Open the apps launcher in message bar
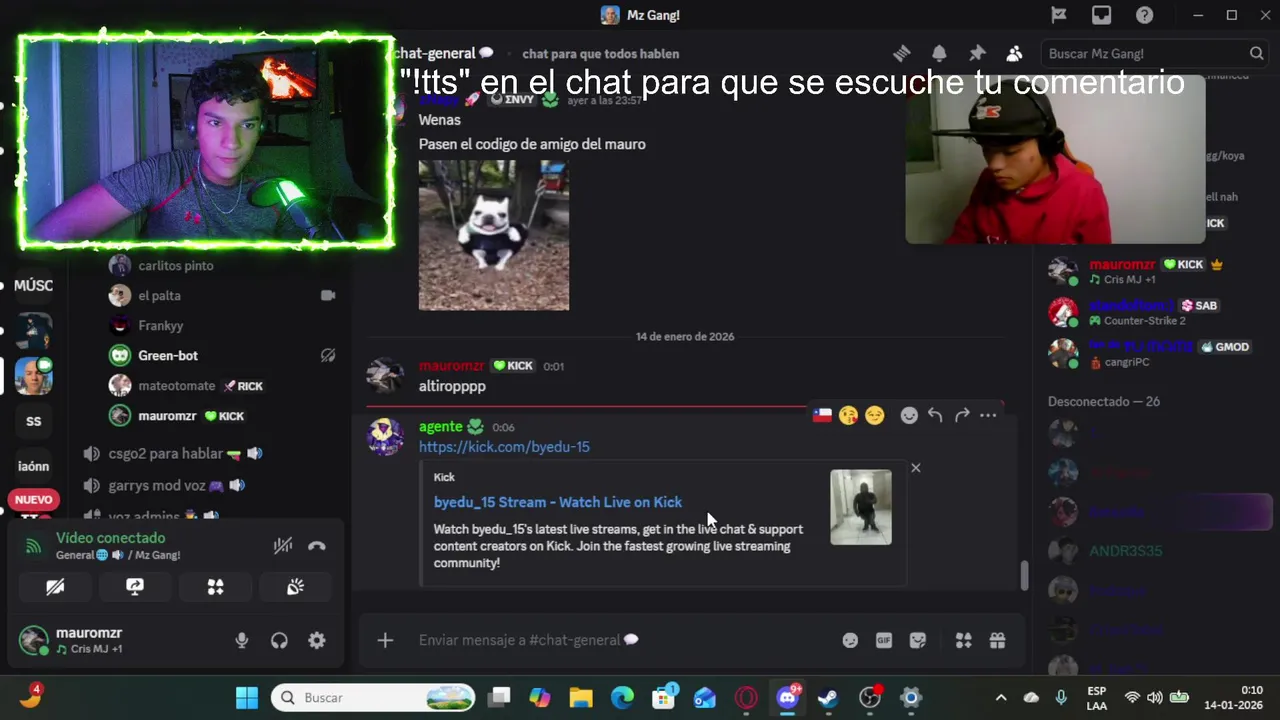Image resolution: width=1280 pixels, height=720 pixels. pos(964,640)
